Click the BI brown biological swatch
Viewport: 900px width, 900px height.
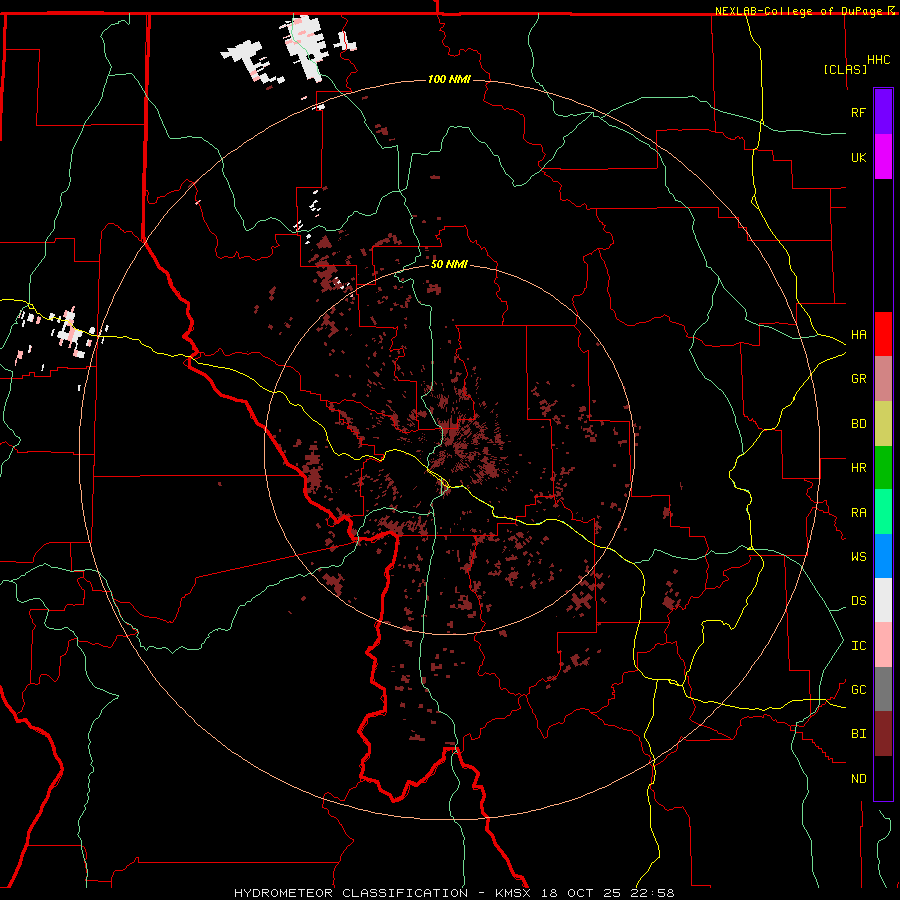(883, 734)
